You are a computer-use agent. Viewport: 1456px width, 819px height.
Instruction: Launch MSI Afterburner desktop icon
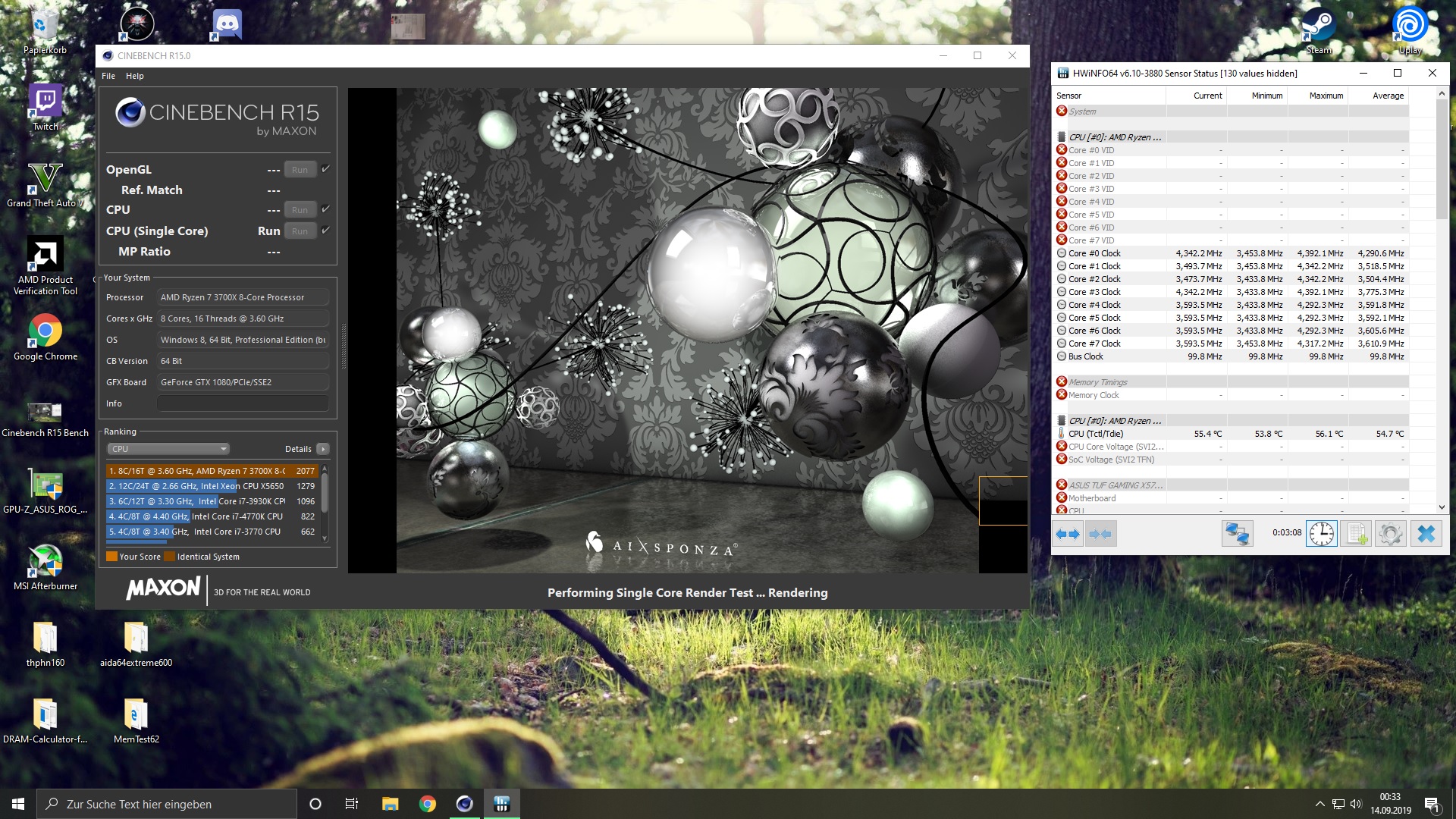point(45,567)
